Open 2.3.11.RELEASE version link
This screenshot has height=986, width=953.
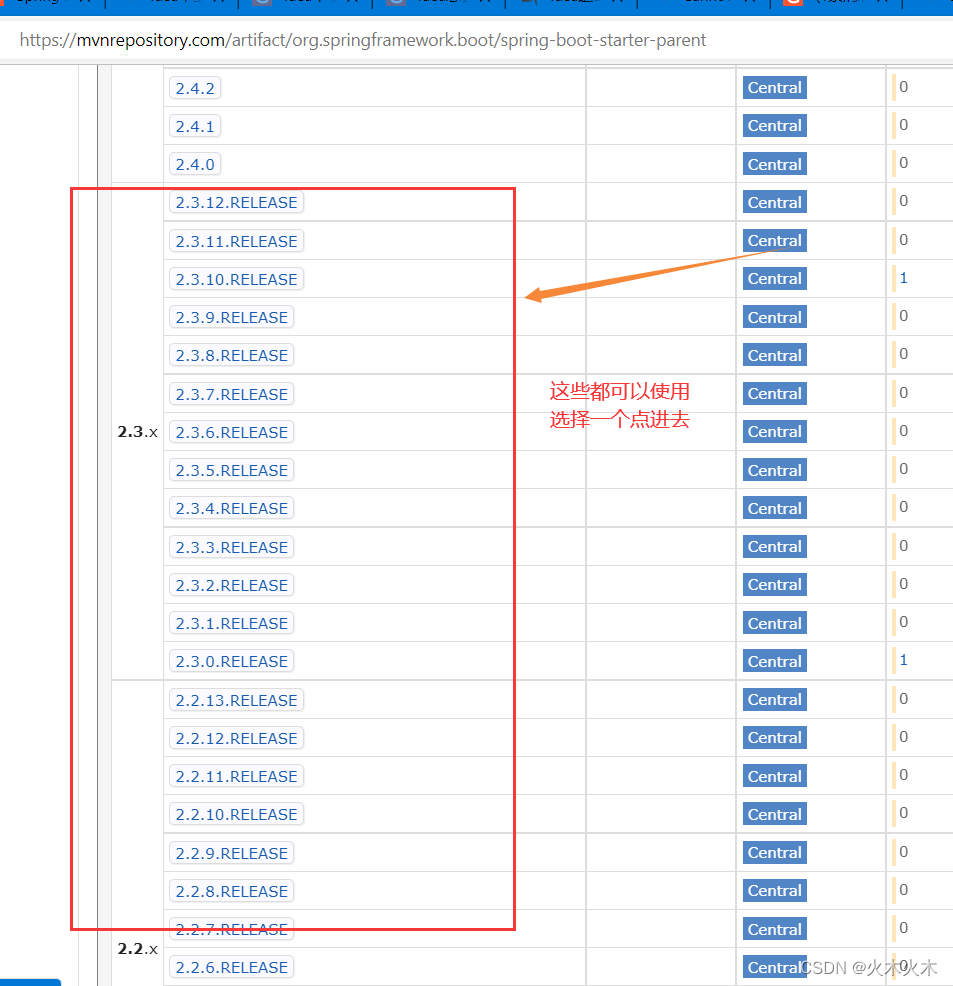coord(236,241)
